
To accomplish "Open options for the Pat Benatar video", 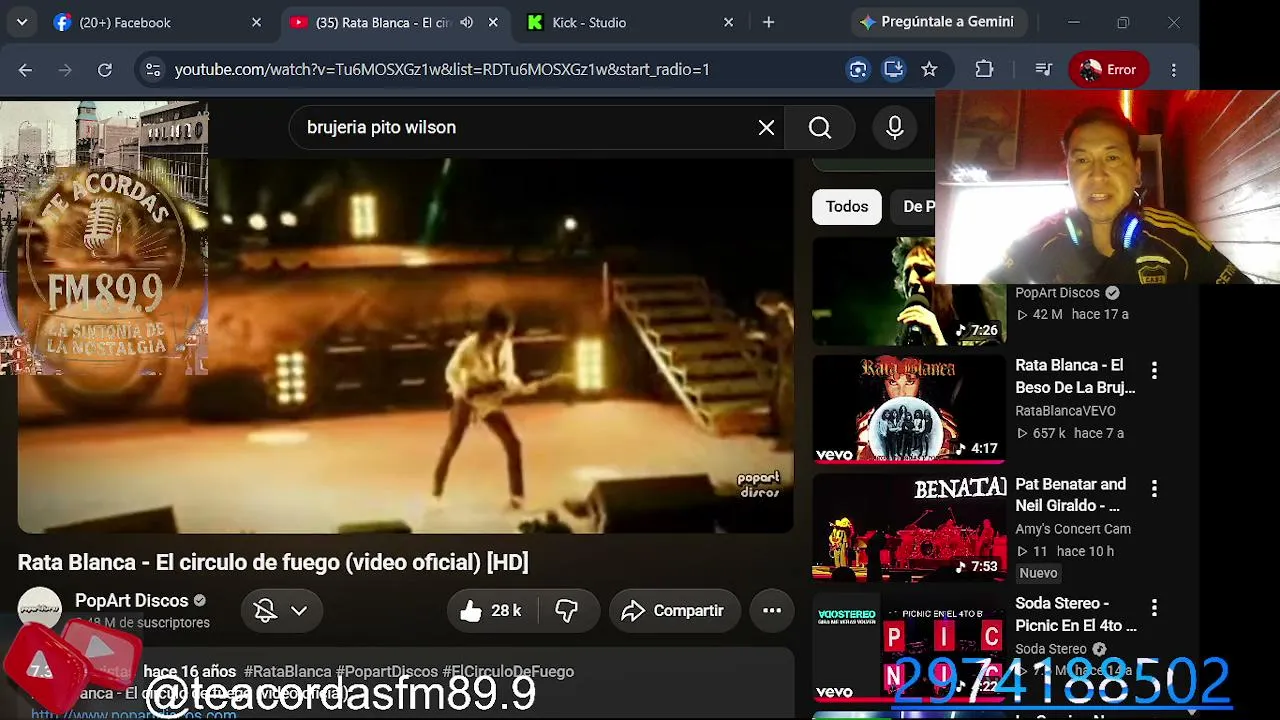I will pos(1154,488).
